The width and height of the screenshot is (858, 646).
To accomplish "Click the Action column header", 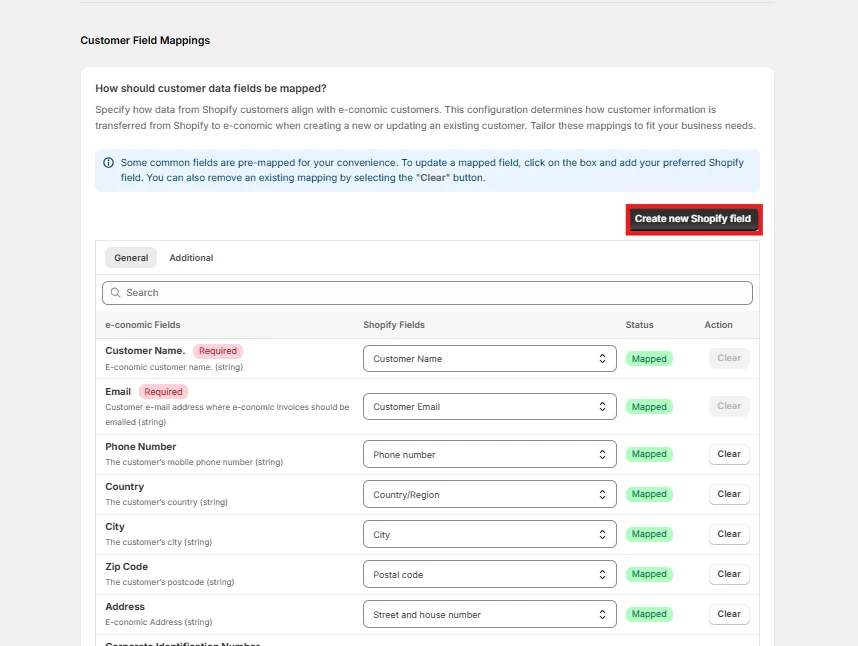I will coord(718,325).
